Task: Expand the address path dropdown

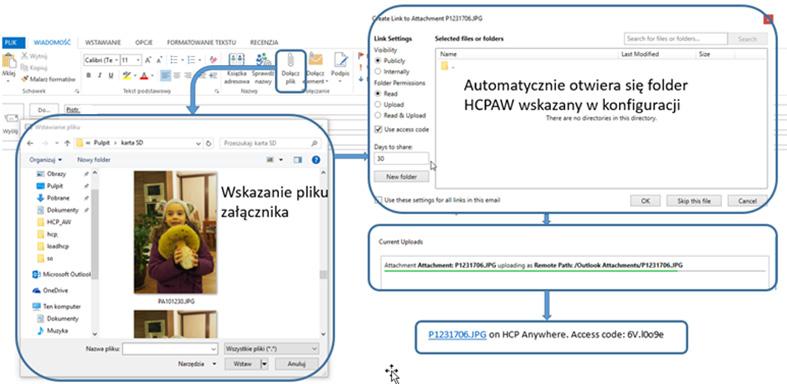Action: tap(198, 143)
